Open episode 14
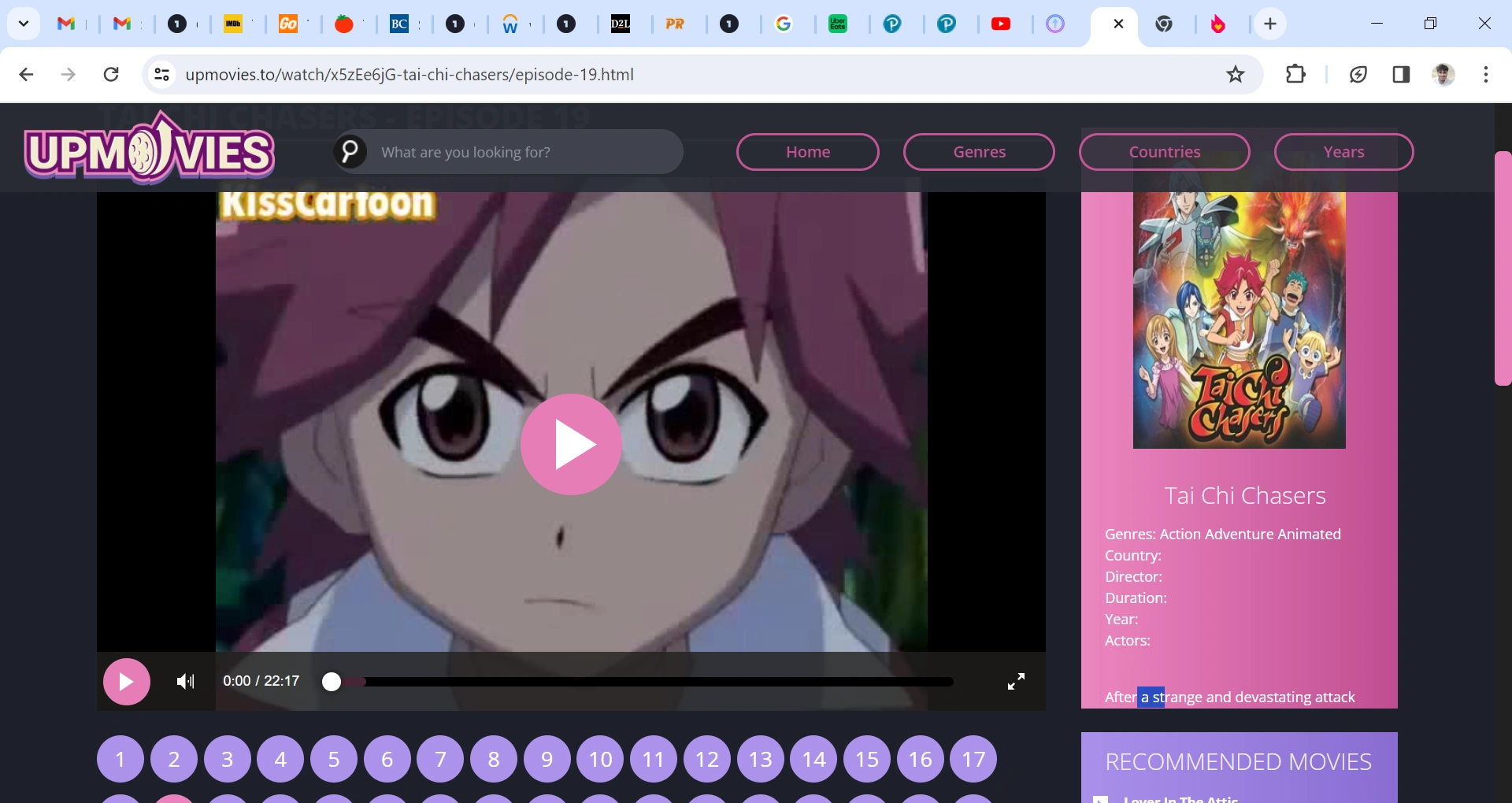The height and width of the screenshot is (803, 1512). tap(813, 759)
